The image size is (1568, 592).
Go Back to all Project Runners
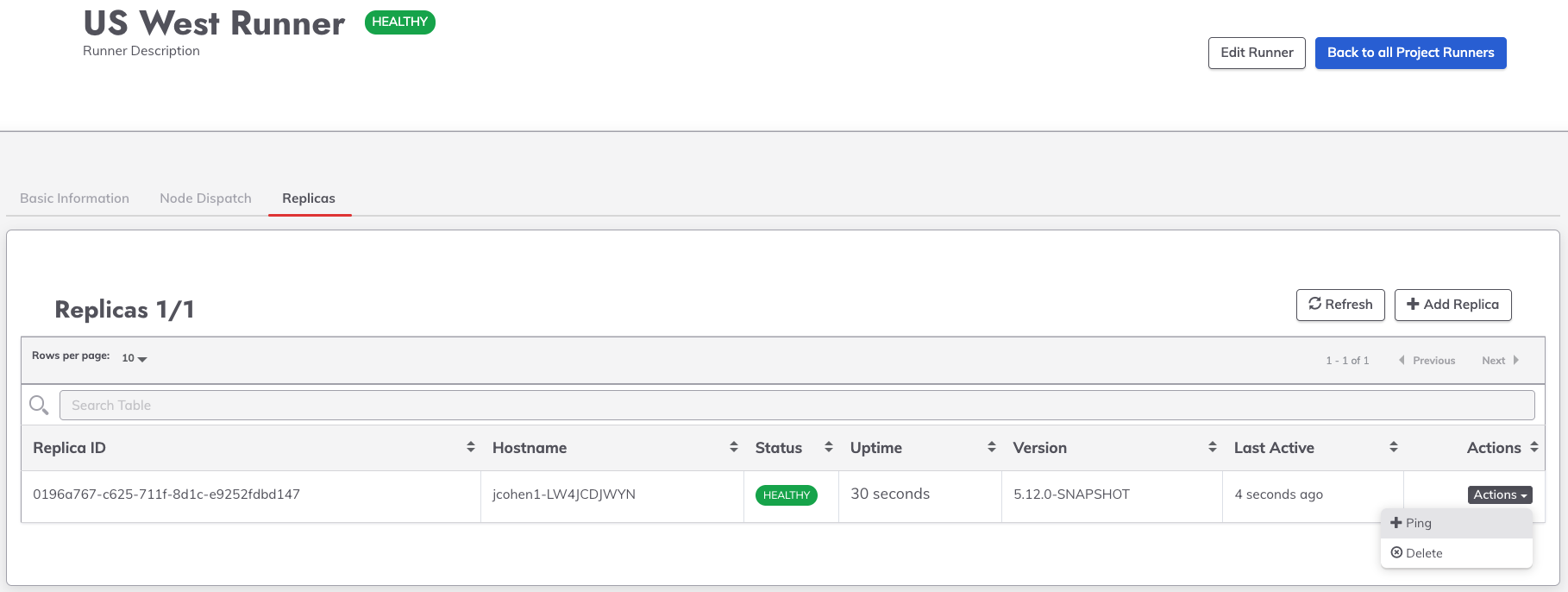1410,53
